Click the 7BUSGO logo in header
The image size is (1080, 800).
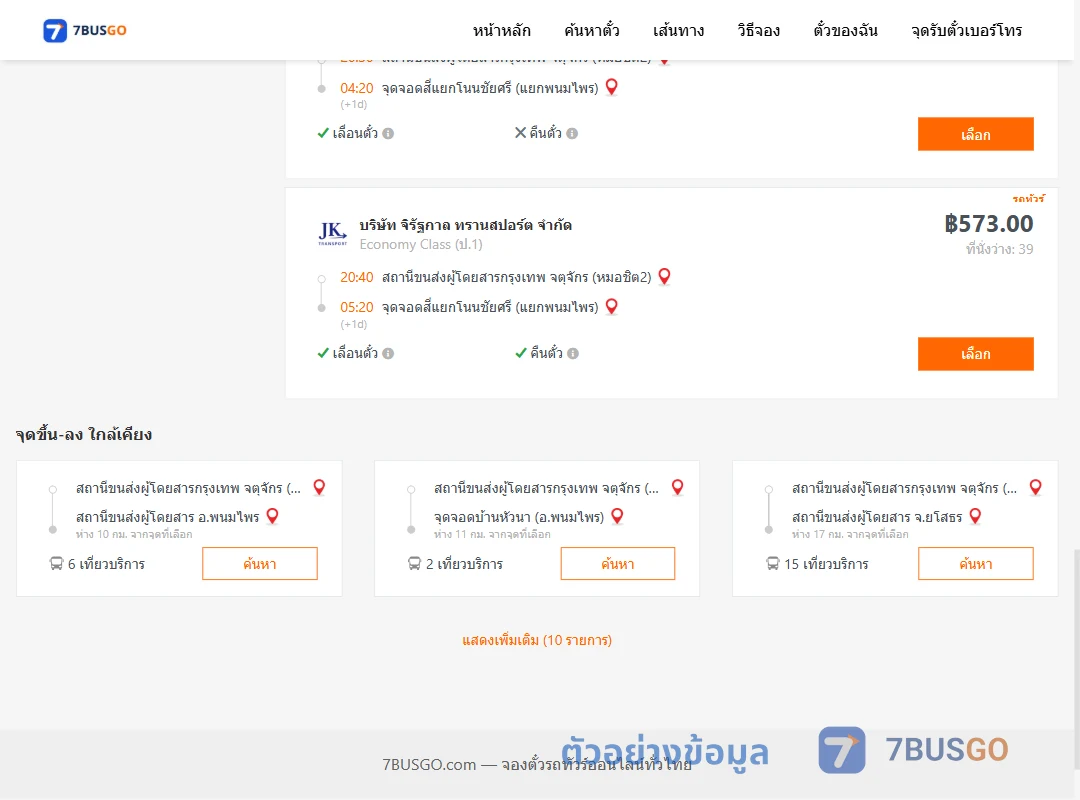pos(85,30)
